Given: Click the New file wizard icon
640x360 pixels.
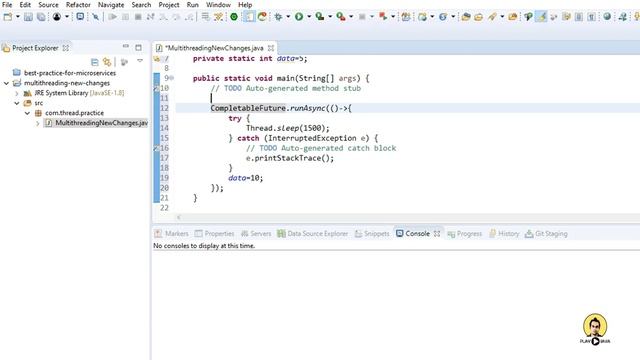Looking at the screenshot, I should [8, 17].
